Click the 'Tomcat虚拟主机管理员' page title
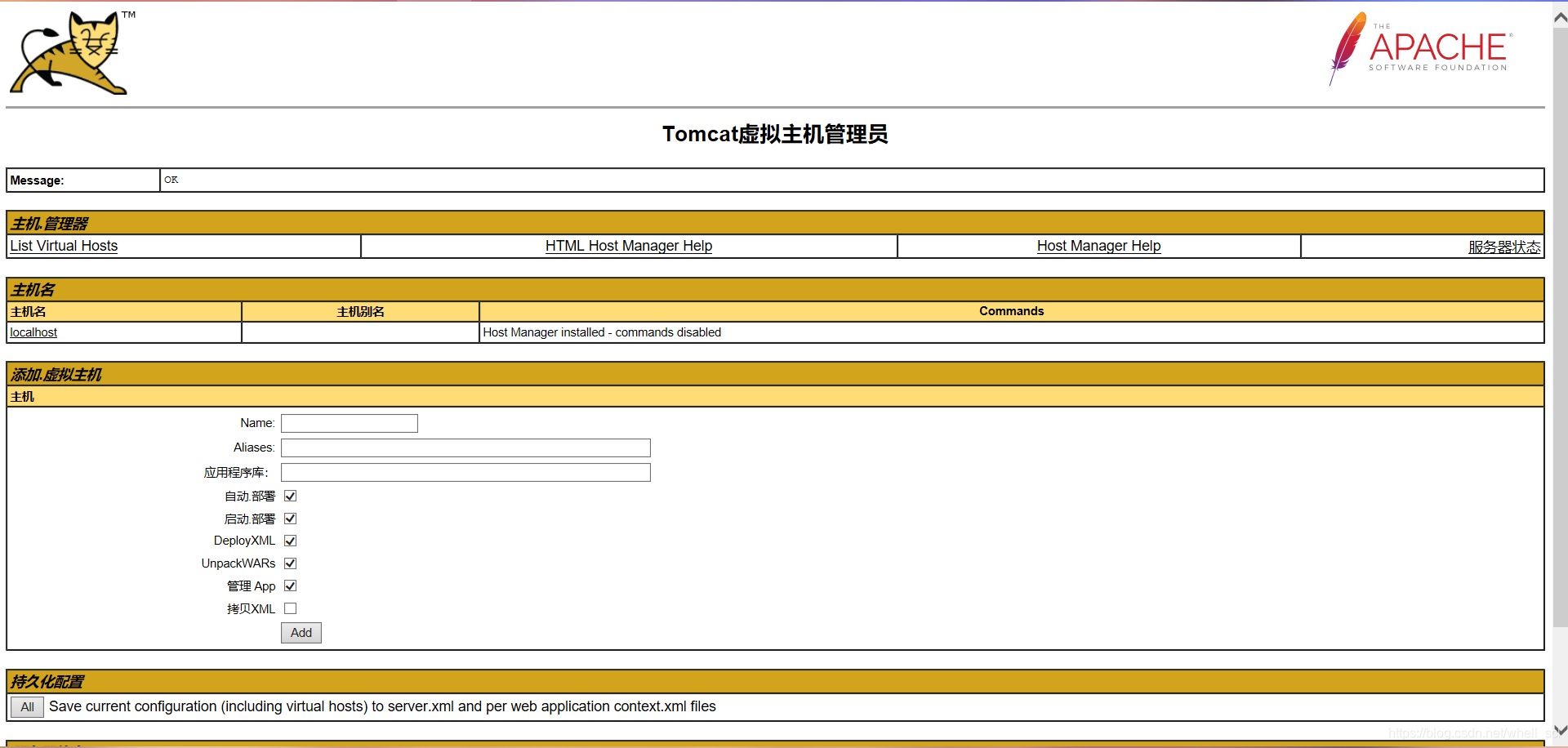 coord(775,134)
